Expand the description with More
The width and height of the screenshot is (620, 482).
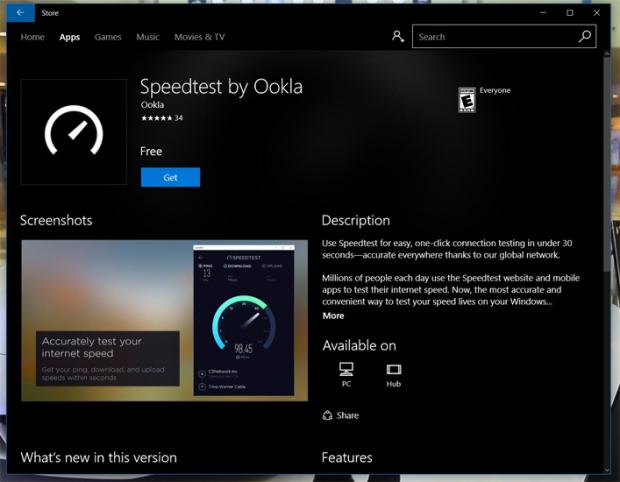(333, 316)
